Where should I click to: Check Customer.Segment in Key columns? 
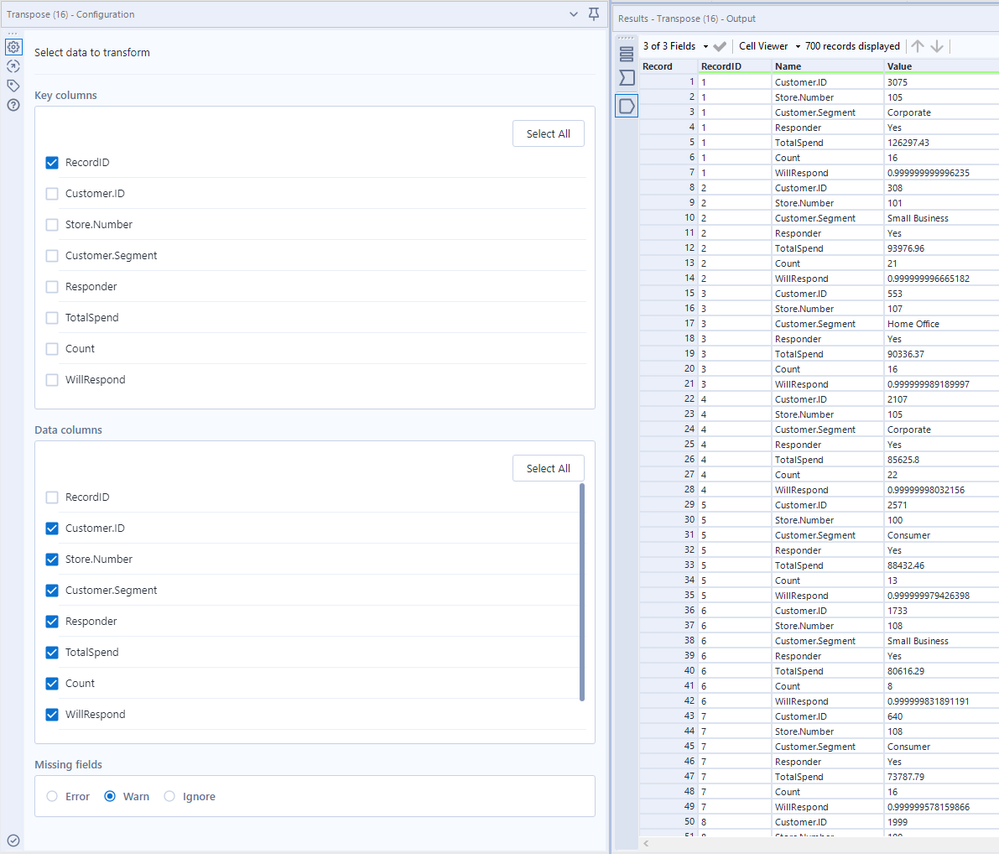coord(52,256)
